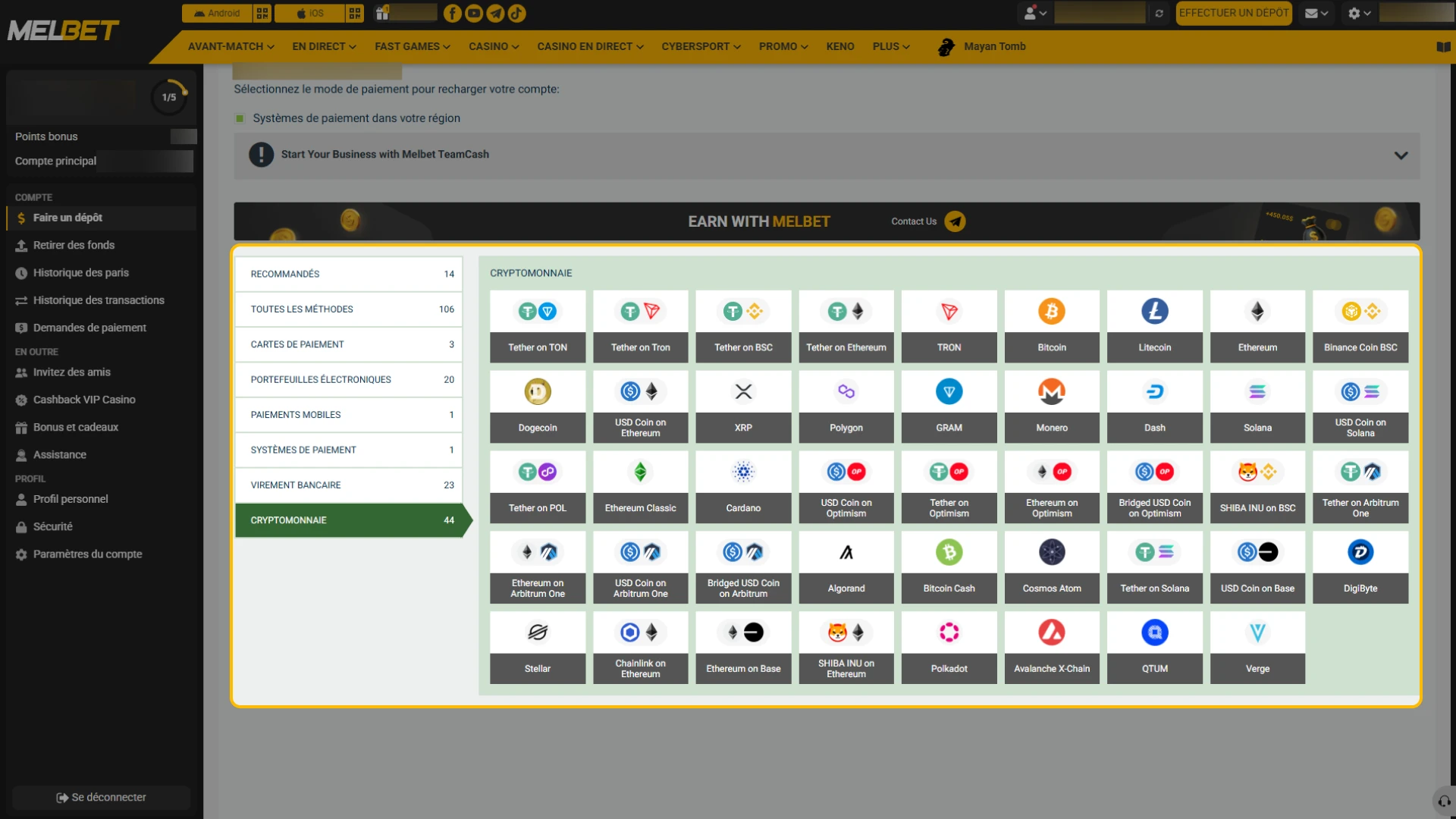Click Contact Us Telegram button in banner
The height and width of the screenshot is (819, 1456).
click(x=955, y=221)
